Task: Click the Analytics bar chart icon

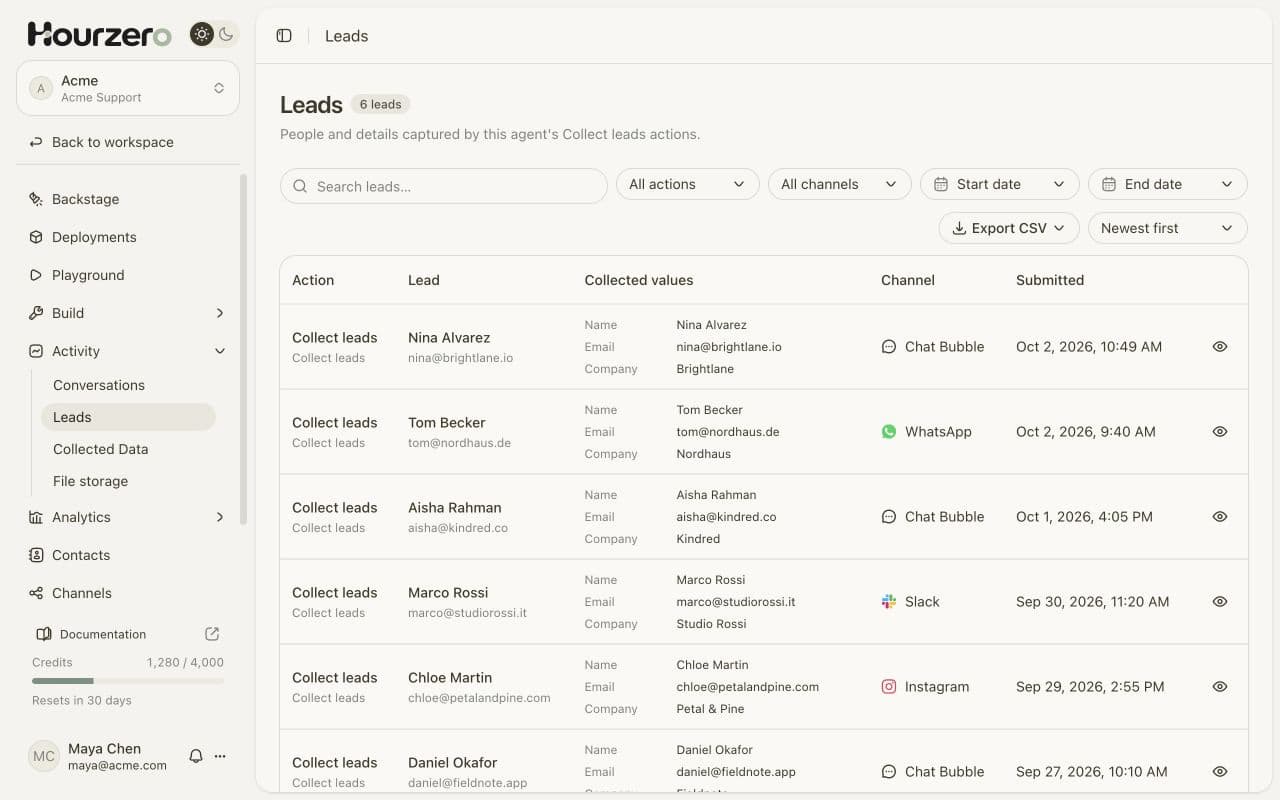Action: [x=36, y=517]
